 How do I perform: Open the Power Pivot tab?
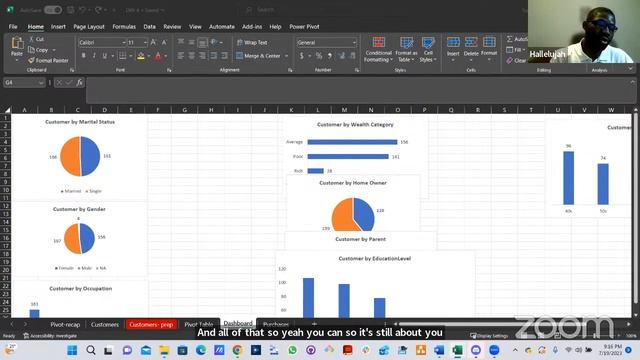pos(304,27)
